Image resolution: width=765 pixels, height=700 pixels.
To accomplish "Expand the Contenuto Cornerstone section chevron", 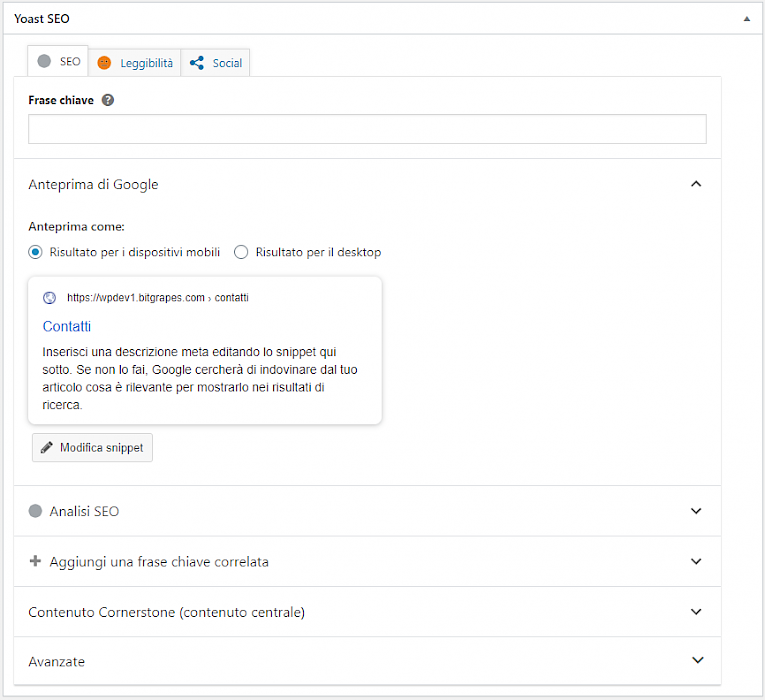I will [697, 611].
